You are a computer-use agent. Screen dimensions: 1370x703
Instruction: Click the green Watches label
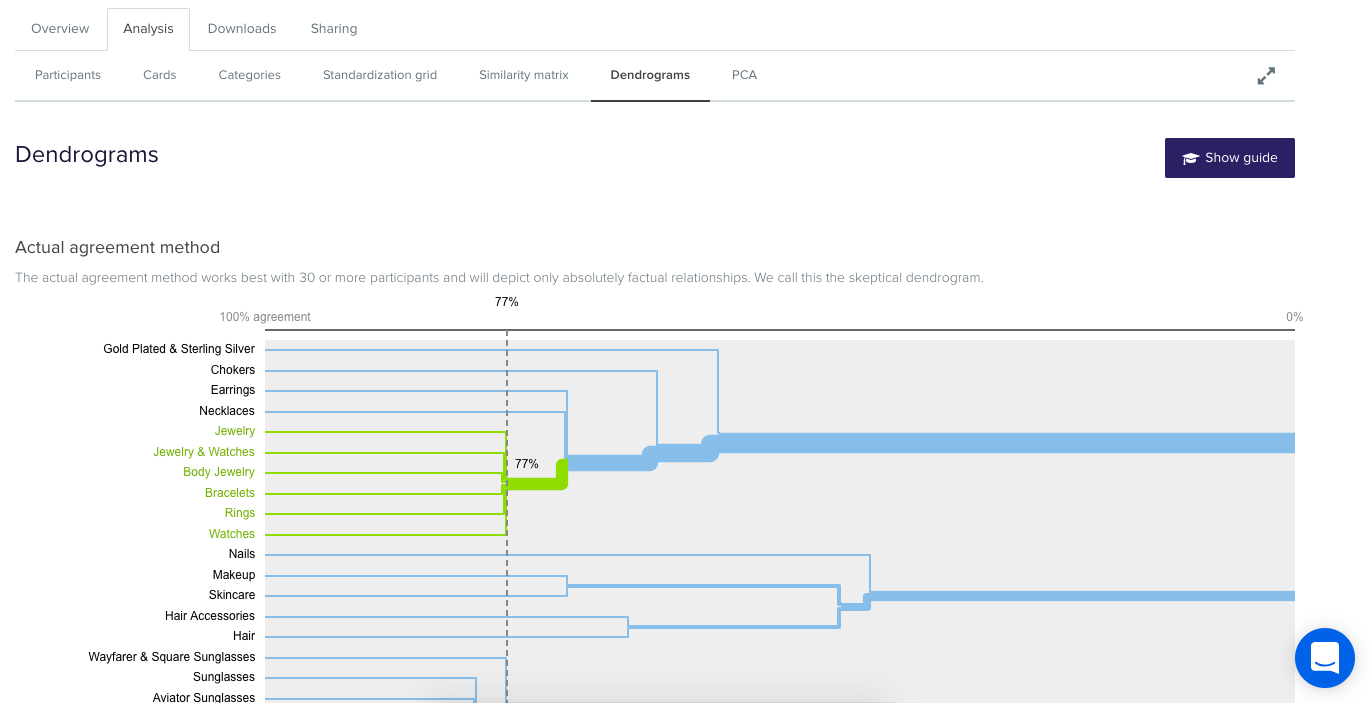(232, 534)
